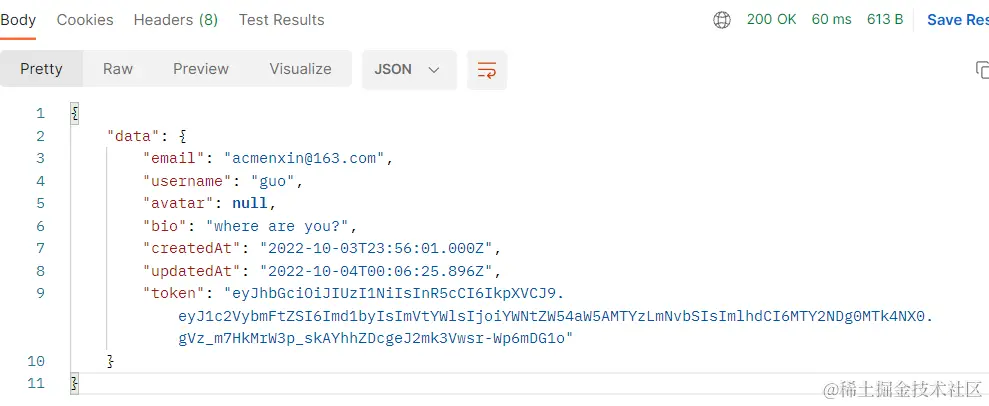Select the Body tab
The height and width of the screenshot is (406, 989).
point(18,20)
